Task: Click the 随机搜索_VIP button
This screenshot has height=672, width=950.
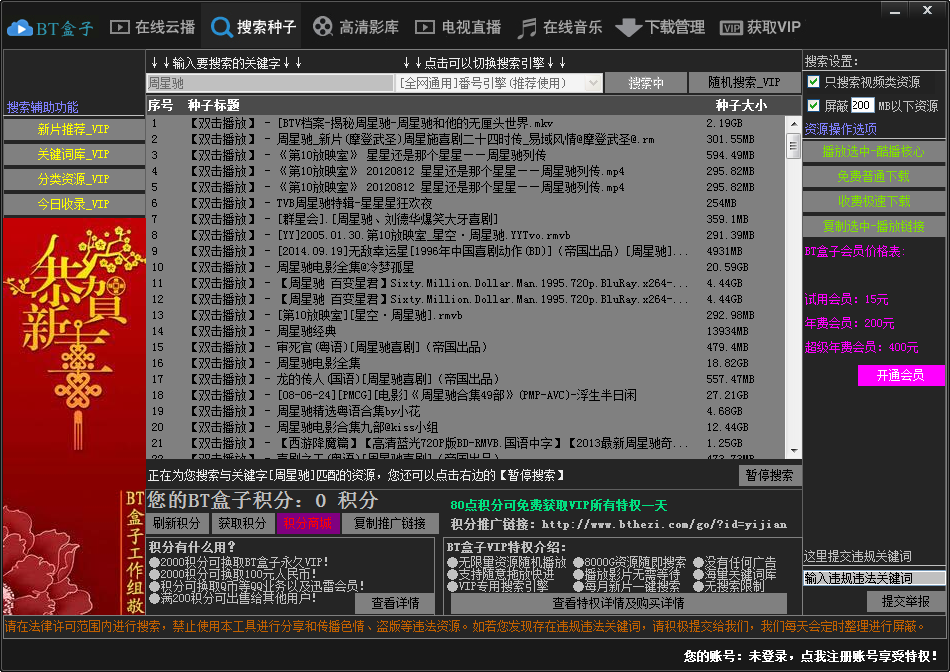Action: coord(745,82)
